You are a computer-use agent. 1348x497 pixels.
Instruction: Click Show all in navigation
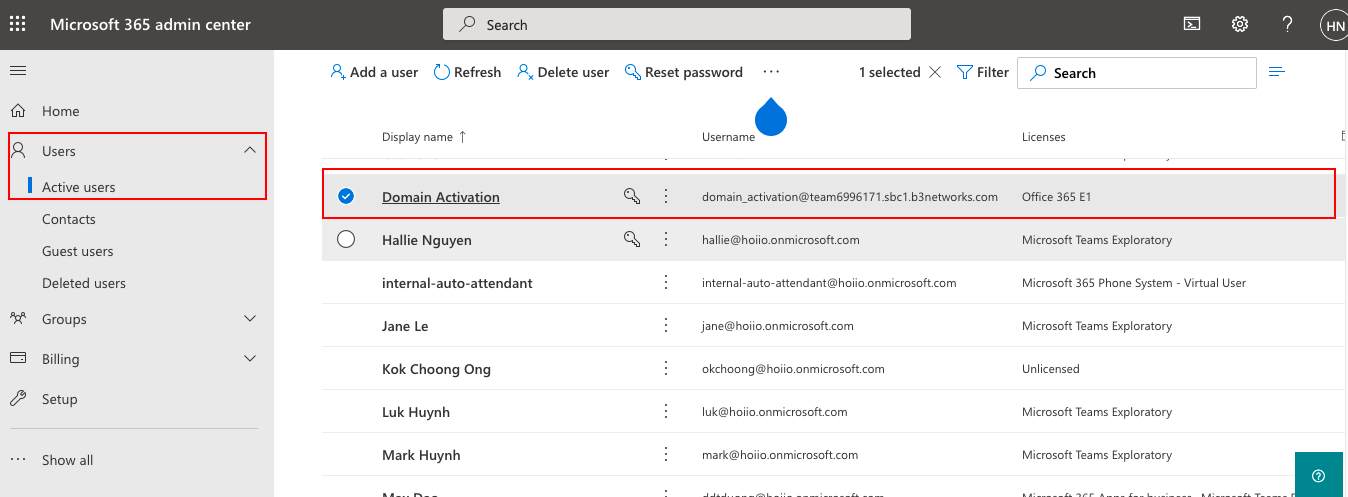point(67,460)
